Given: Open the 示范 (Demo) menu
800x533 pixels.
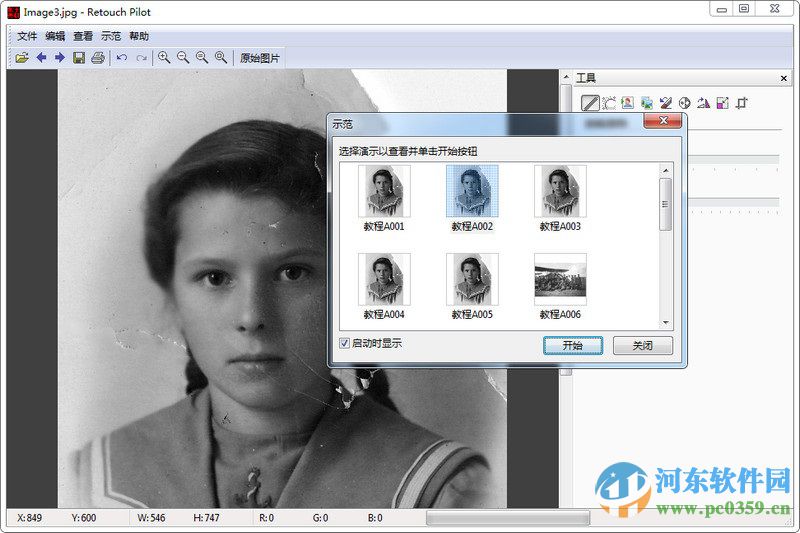Looking at the screenshot, I should coord(111,36).
